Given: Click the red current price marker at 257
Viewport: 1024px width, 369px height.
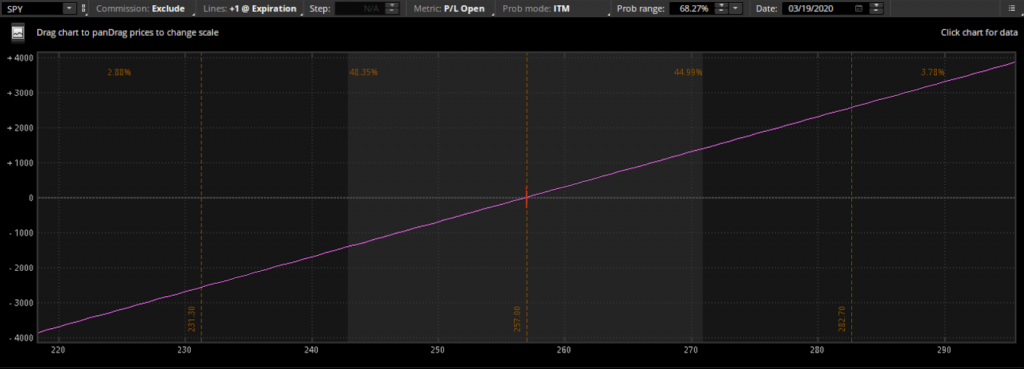Looking at the screenshot, I should (x=526, y=197).
